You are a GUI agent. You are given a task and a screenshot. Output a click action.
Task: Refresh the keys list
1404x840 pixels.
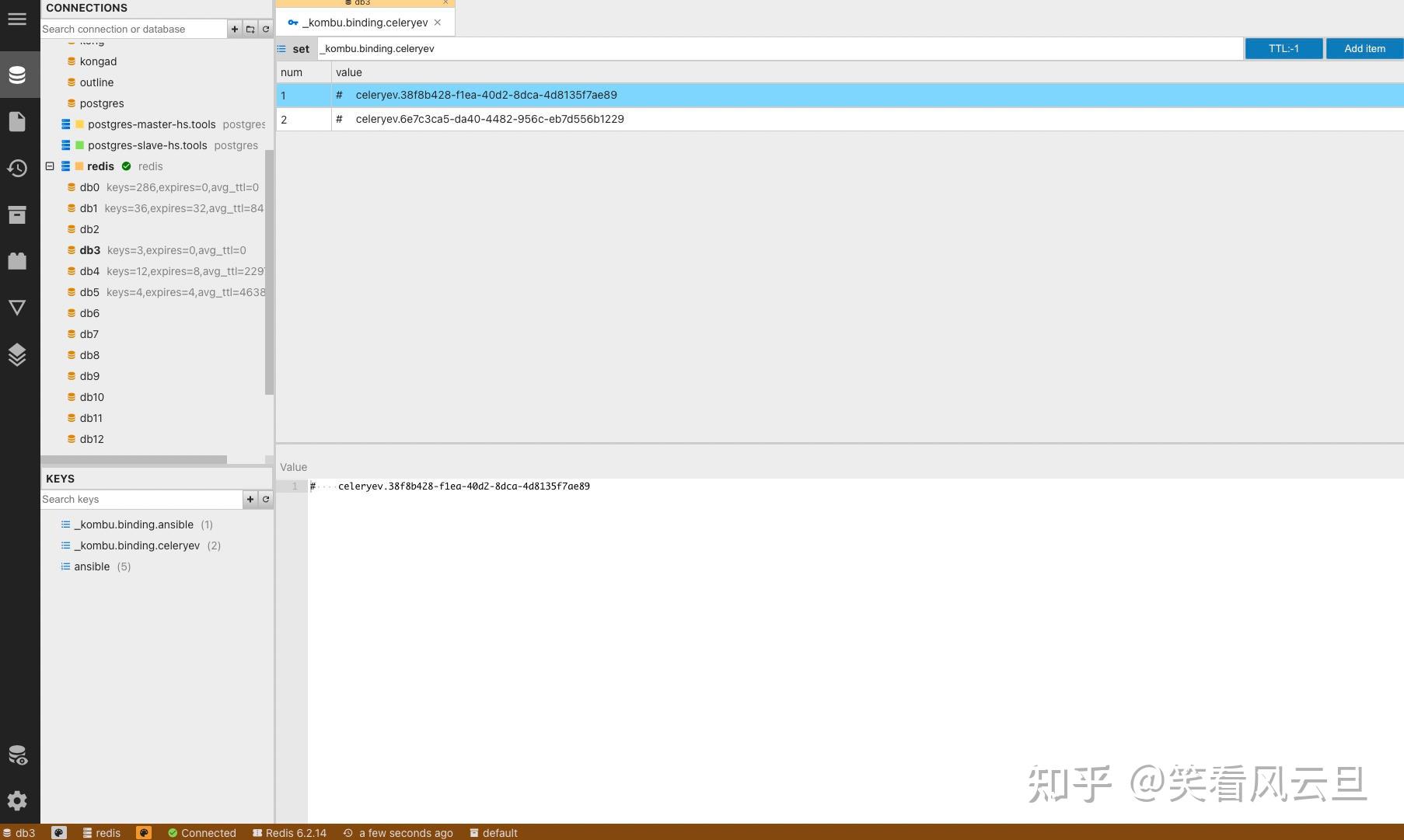(x=266, y=499)
